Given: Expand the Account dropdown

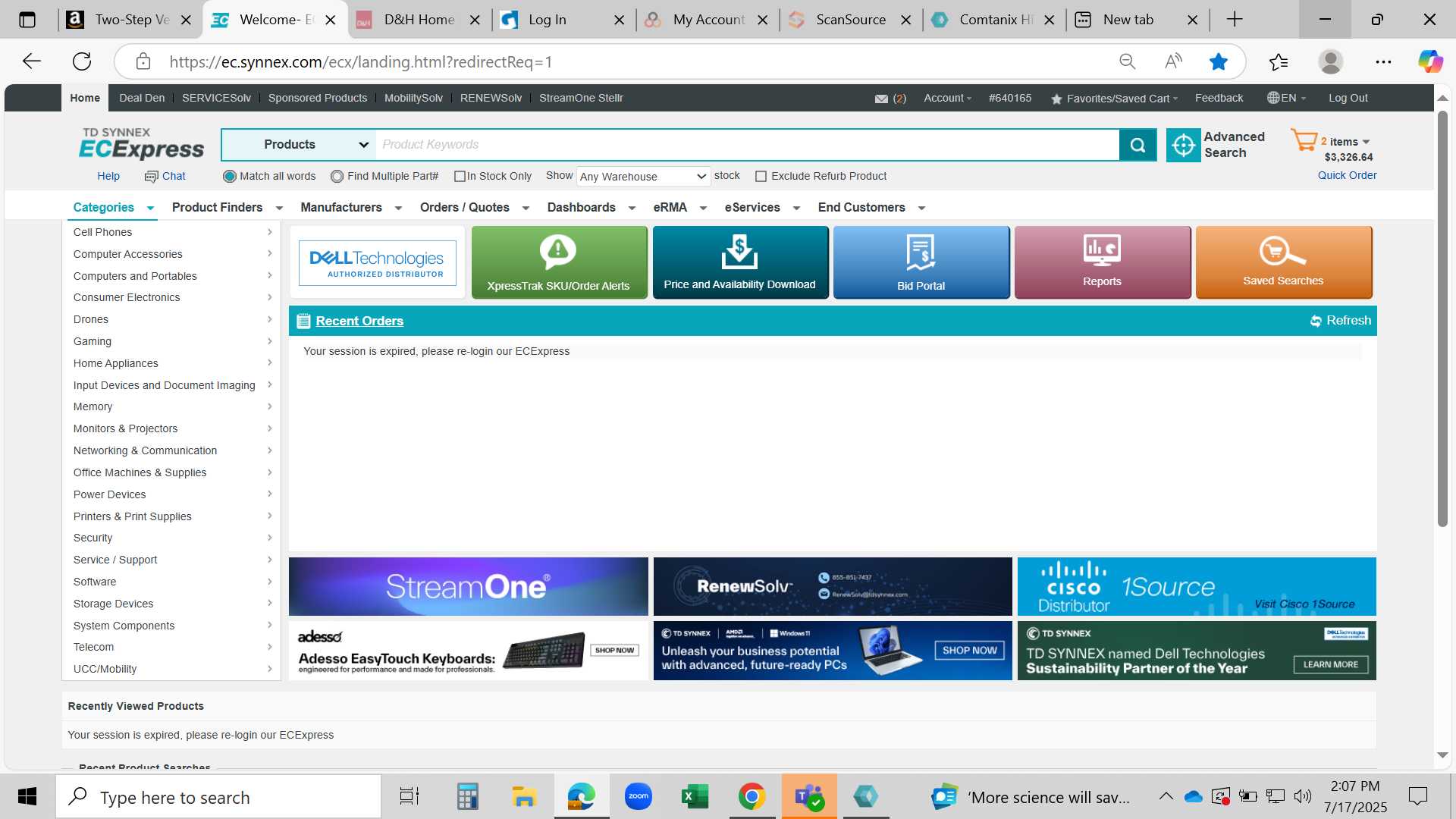Looking at the screenshot, I should coord(947,99).
